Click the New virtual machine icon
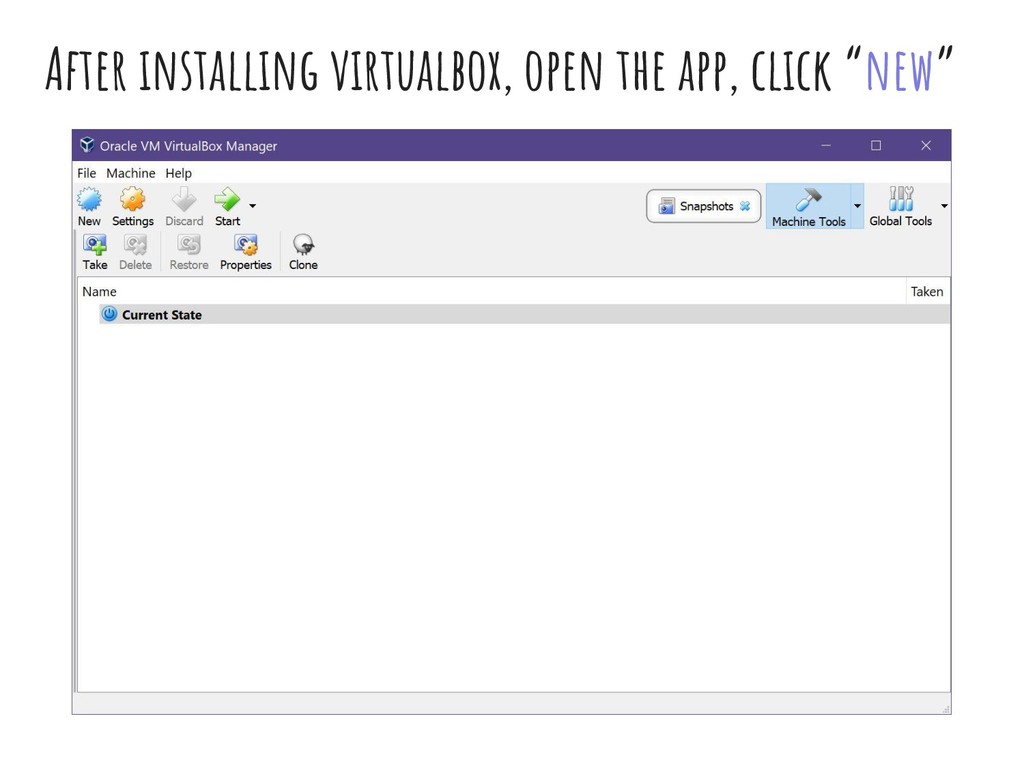Screen dimensions: 1024x768 (x=89, y=199)
